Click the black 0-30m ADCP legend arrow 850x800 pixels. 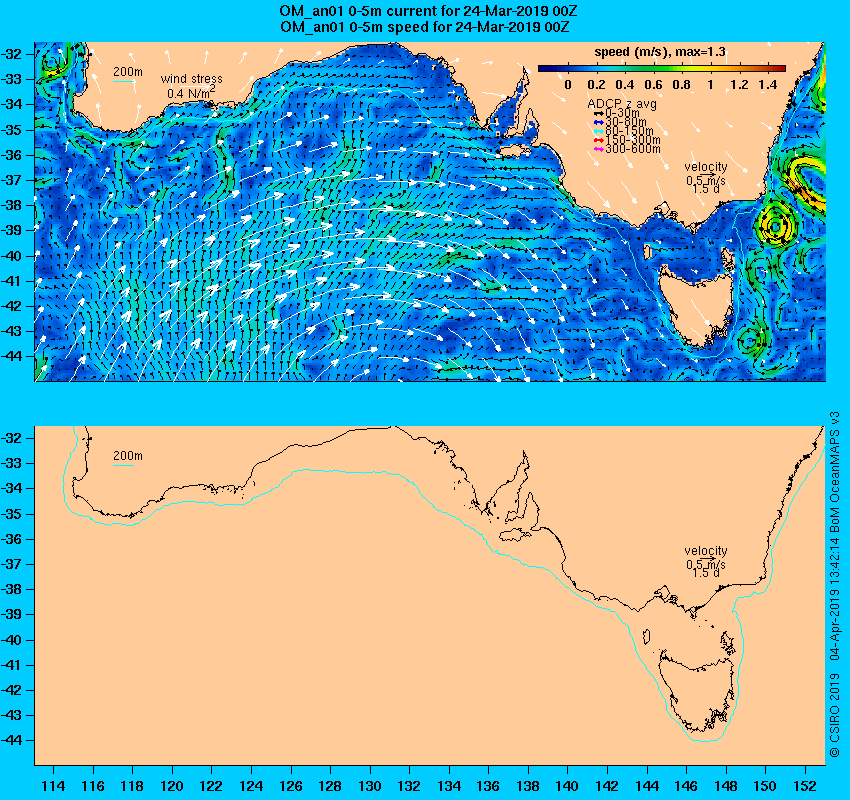[x=598, y=113]
